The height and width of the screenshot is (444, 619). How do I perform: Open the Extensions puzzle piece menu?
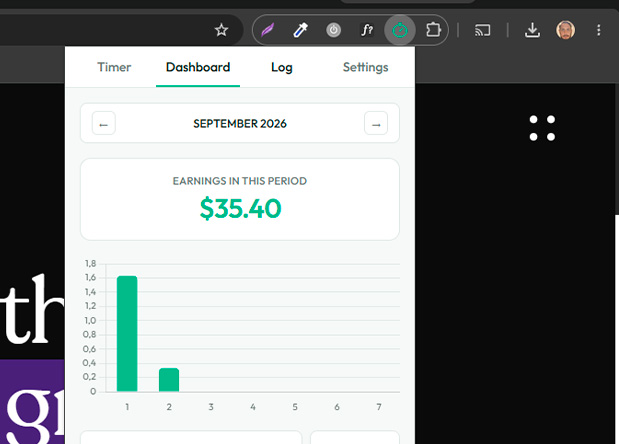point(433,30)
